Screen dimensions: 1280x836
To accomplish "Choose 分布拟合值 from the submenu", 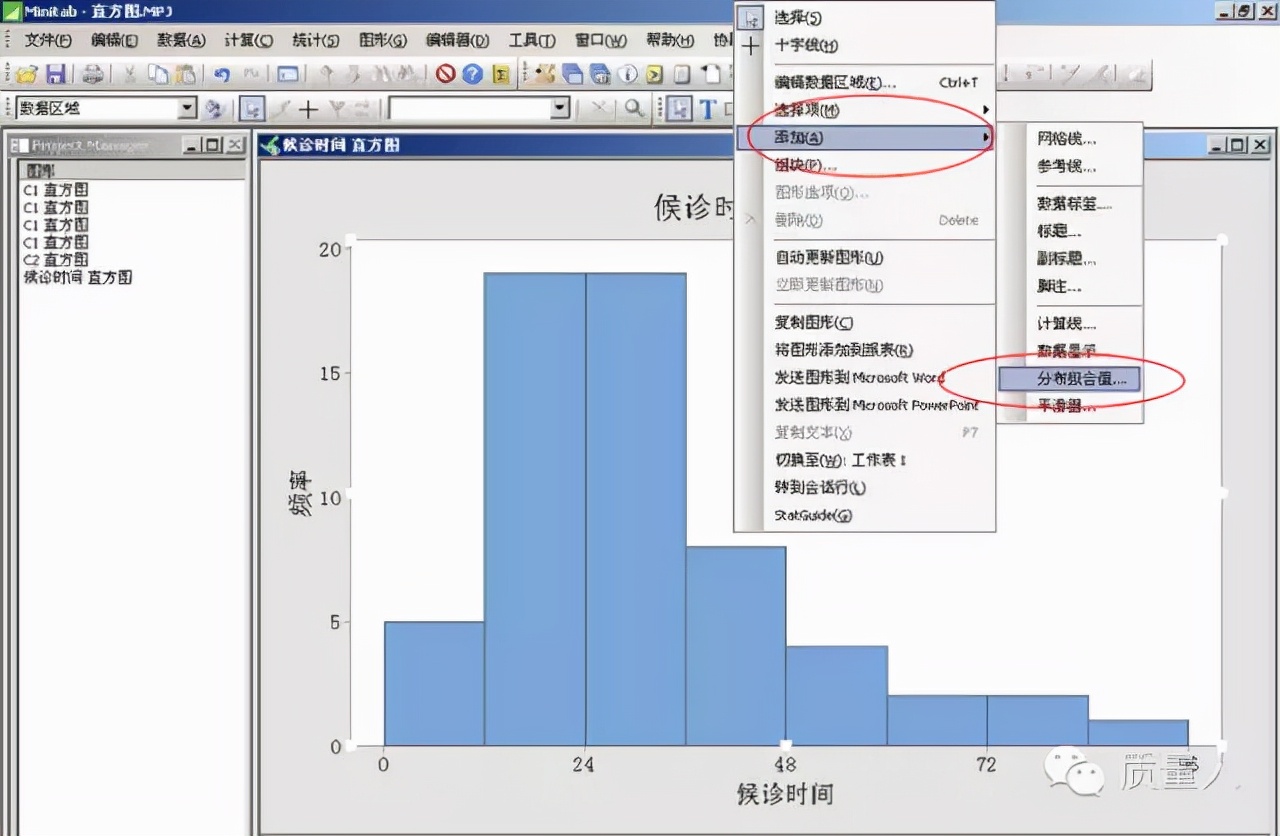I will click(x=1070, y=379).
